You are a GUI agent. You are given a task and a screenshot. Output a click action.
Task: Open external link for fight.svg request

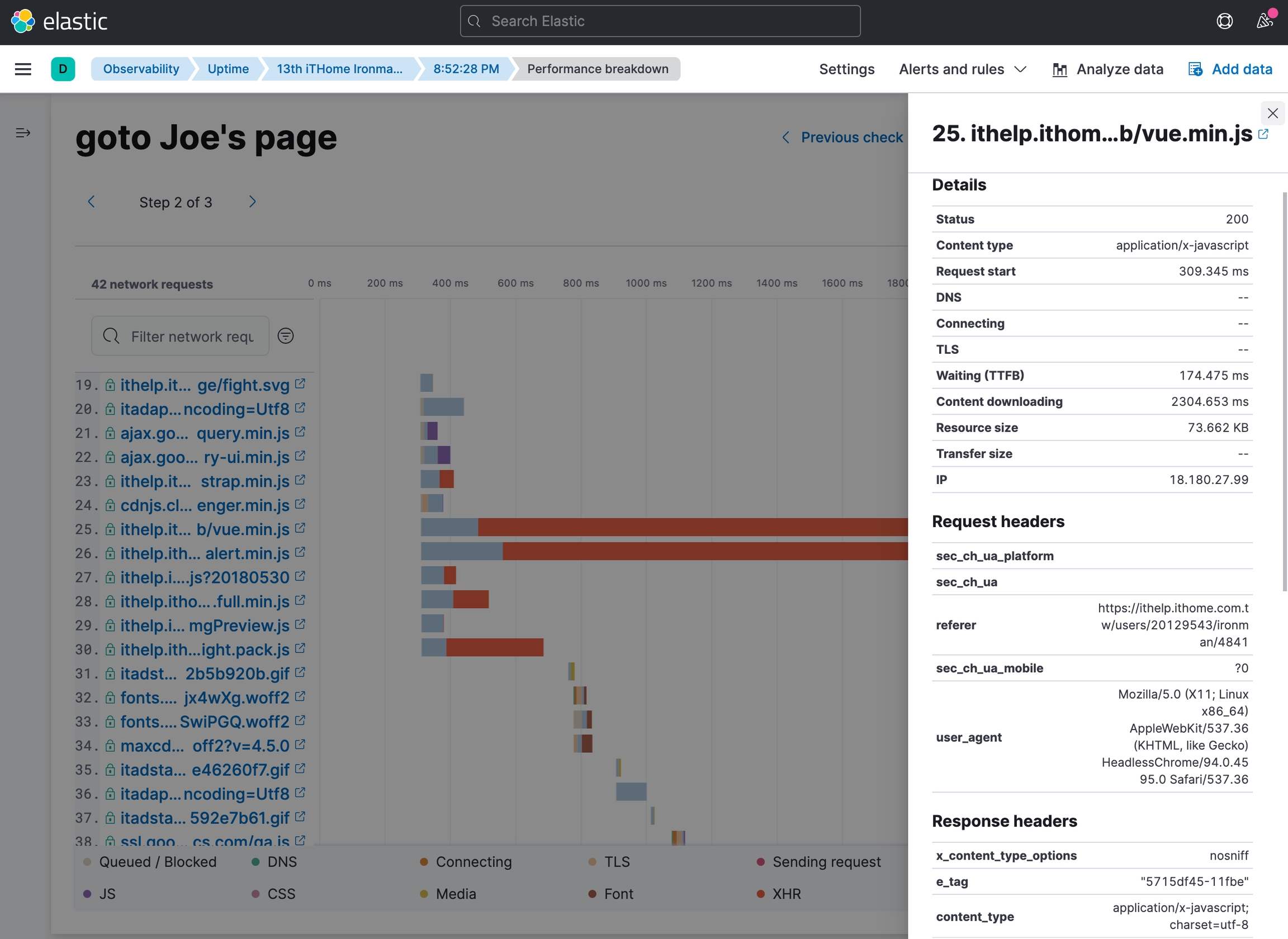click(300, 383)
